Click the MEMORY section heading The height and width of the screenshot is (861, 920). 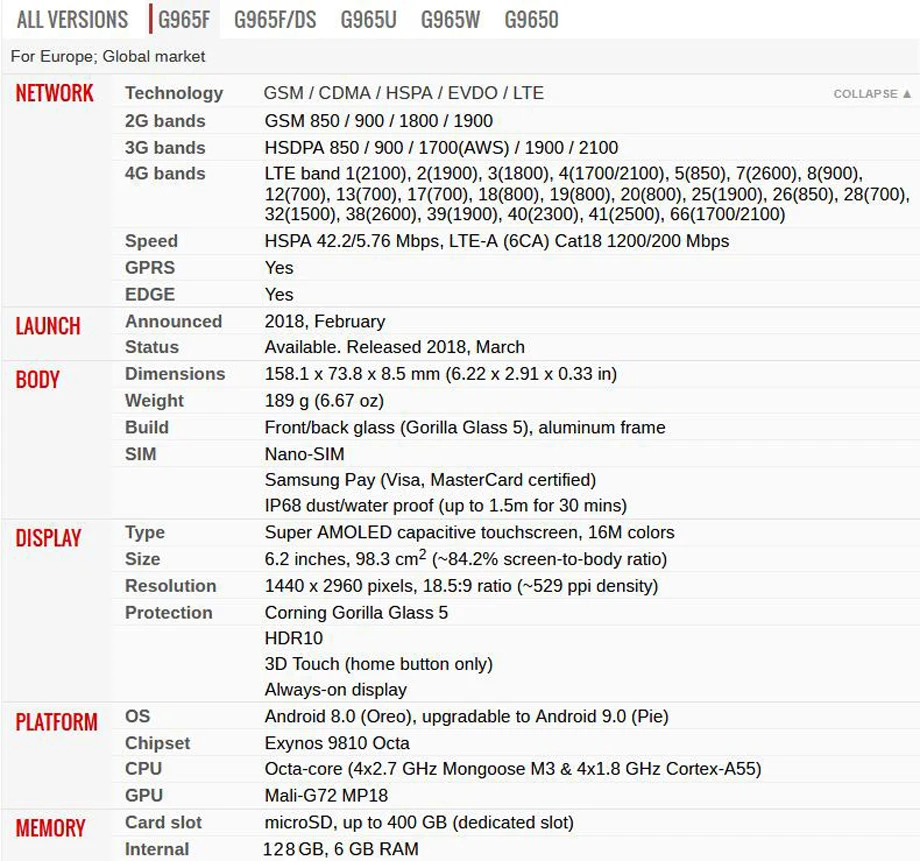coord(50,829)
